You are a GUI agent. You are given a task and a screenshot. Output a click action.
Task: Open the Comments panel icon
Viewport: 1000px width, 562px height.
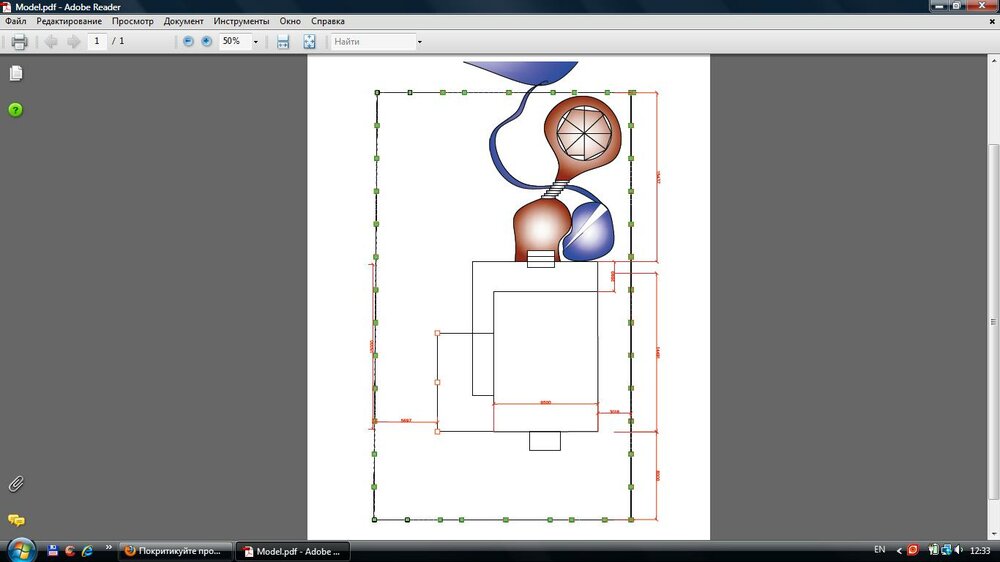pos(16,520)
